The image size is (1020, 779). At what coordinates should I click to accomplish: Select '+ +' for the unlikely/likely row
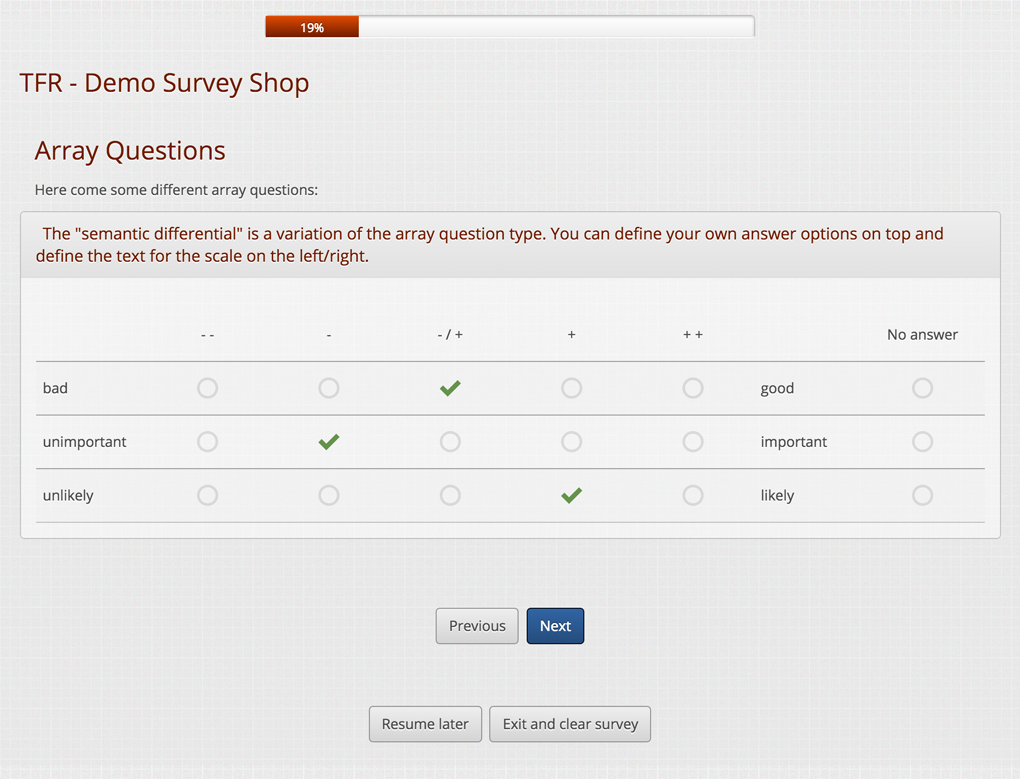(692, 495)
